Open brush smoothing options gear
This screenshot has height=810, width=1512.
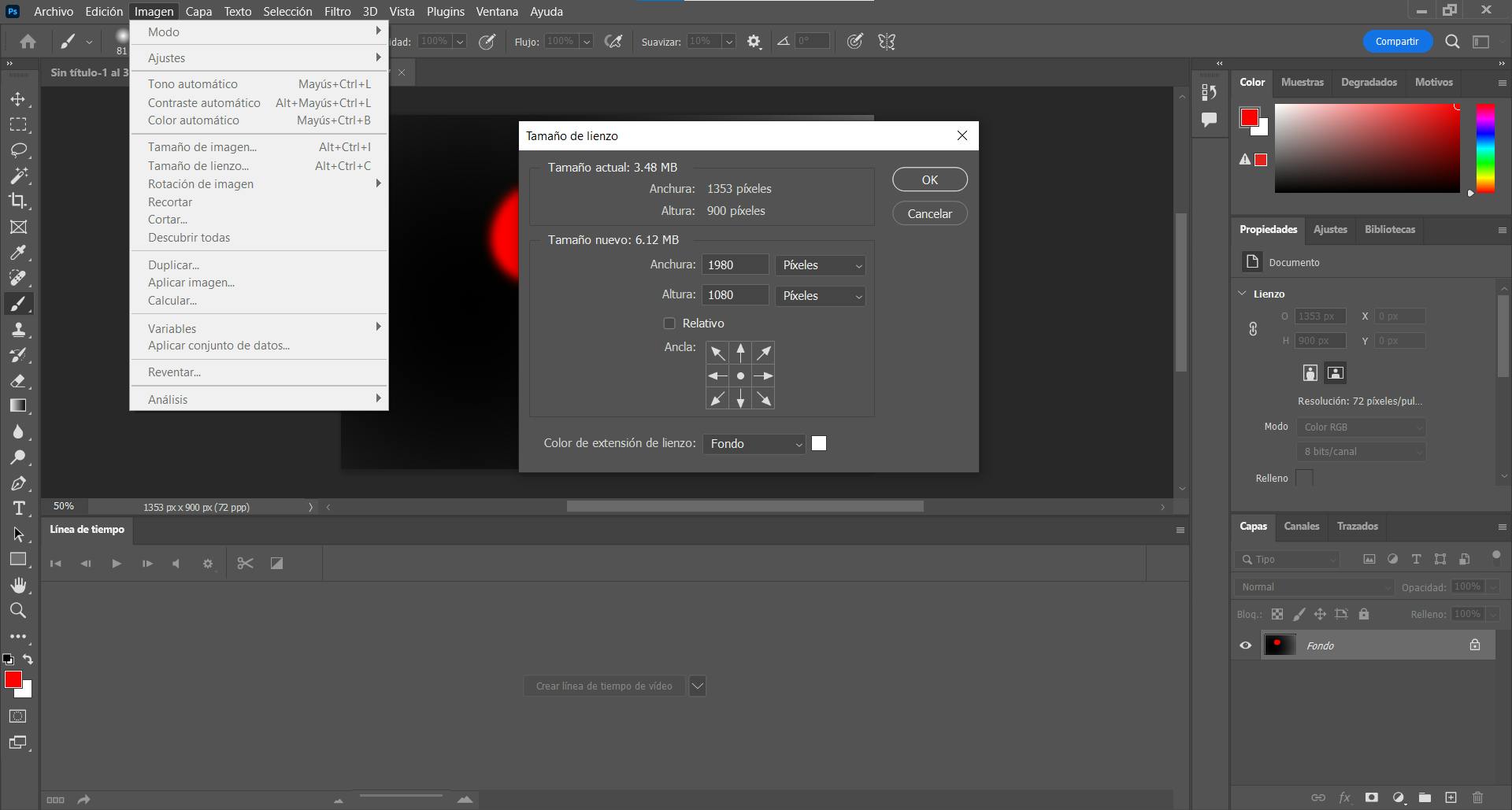tap(754, 42)
